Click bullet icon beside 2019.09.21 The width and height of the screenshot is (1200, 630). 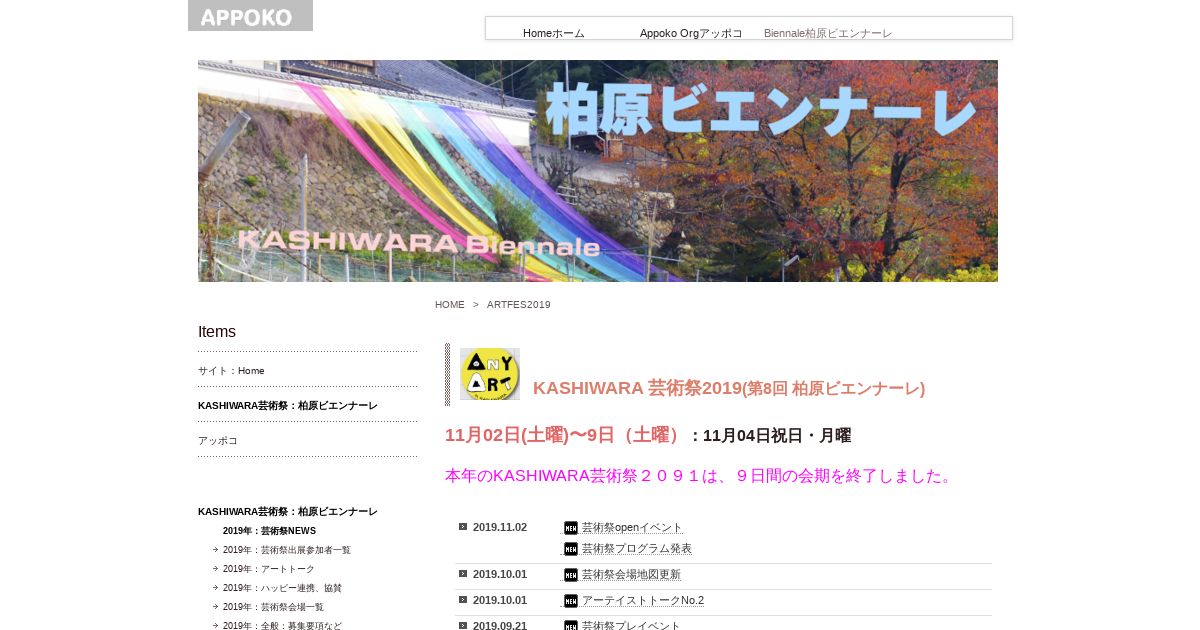point(463,625)
